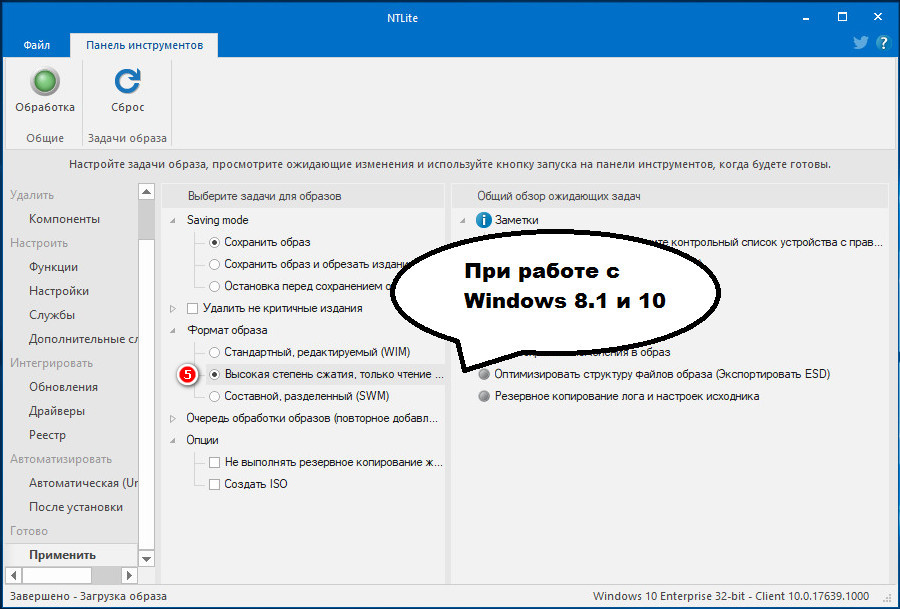Collapse the Заметки section arrow
The image size is (900, 609).
pyautogui.click(x=463, y=220)
